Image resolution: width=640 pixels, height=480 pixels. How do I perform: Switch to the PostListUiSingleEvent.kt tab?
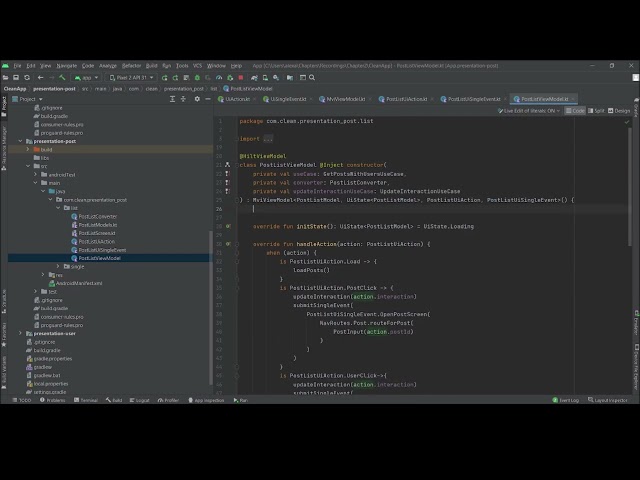tap(473, 99)
